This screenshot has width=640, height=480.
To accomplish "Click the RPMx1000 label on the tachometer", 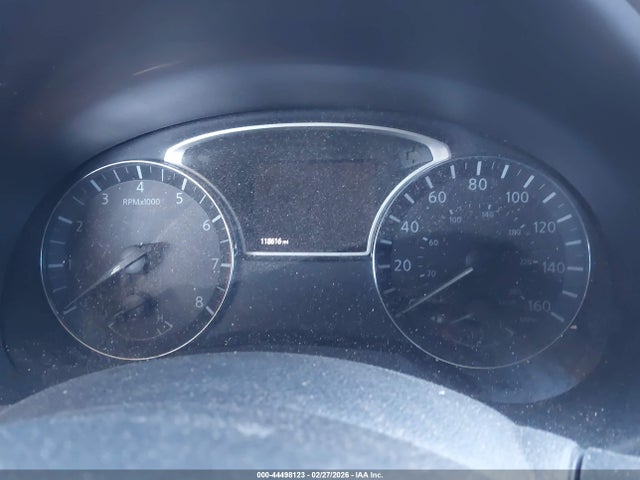I will [141, 202].
